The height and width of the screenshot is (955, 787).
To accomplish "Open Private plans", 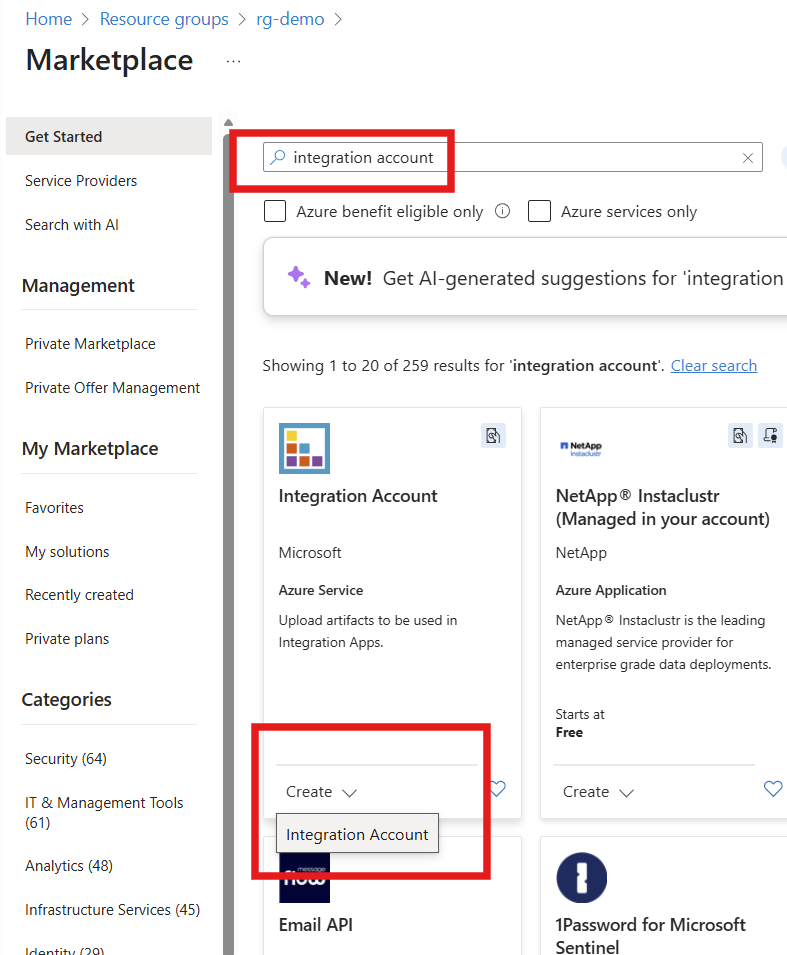I will (x=67, y=639).
